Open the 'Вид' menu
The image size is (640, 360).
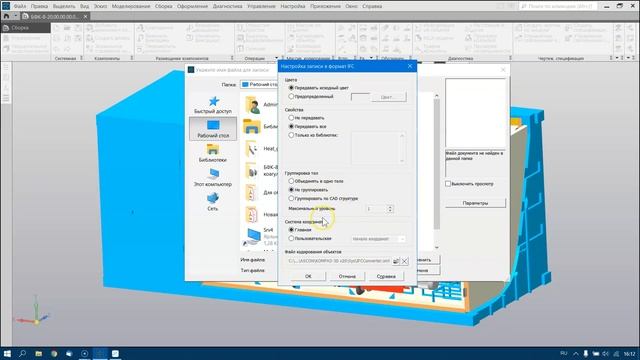(x=84, y=6)
